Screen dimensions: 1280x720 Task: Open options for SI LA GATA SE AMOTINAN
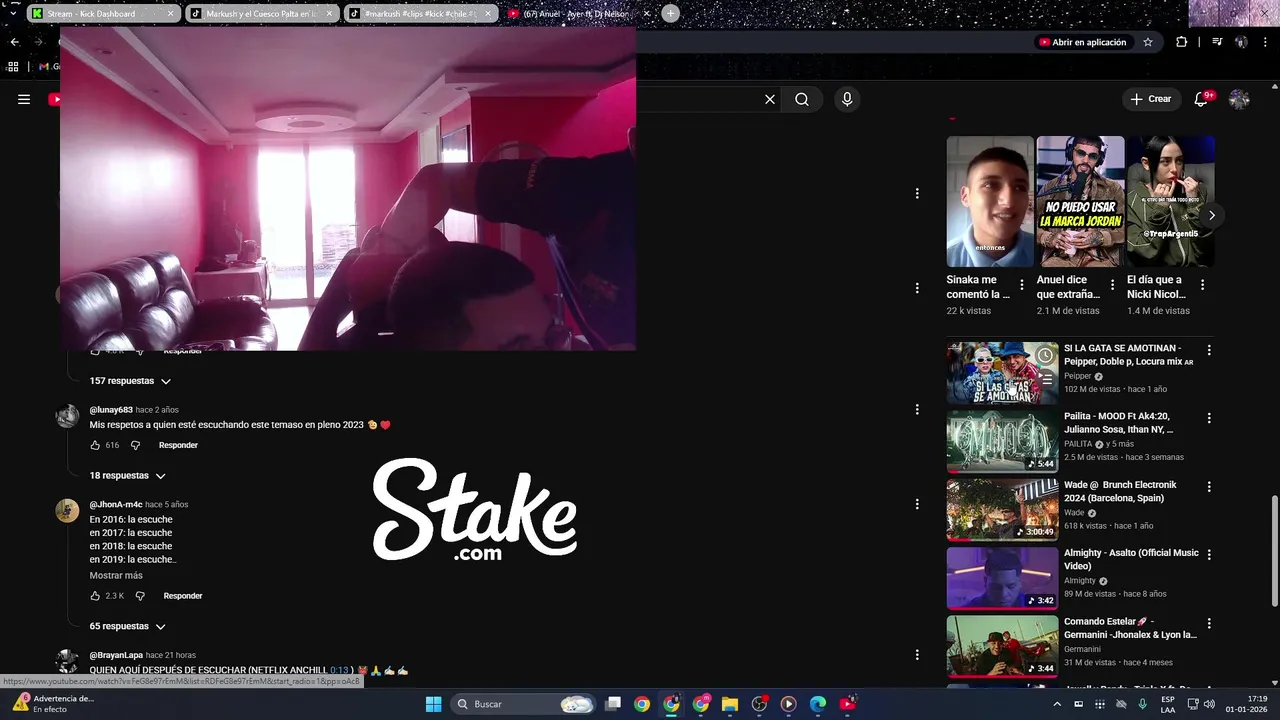click(x=1209, y=350)
